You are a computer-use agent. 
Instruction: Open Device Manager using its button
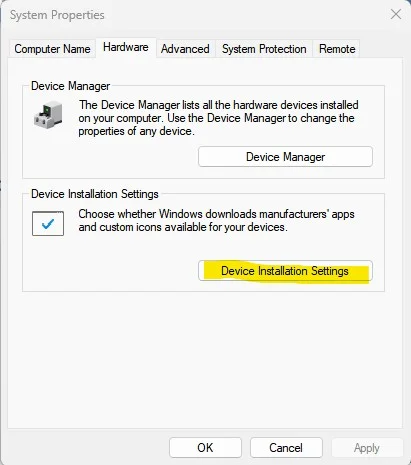pos(285,157)
